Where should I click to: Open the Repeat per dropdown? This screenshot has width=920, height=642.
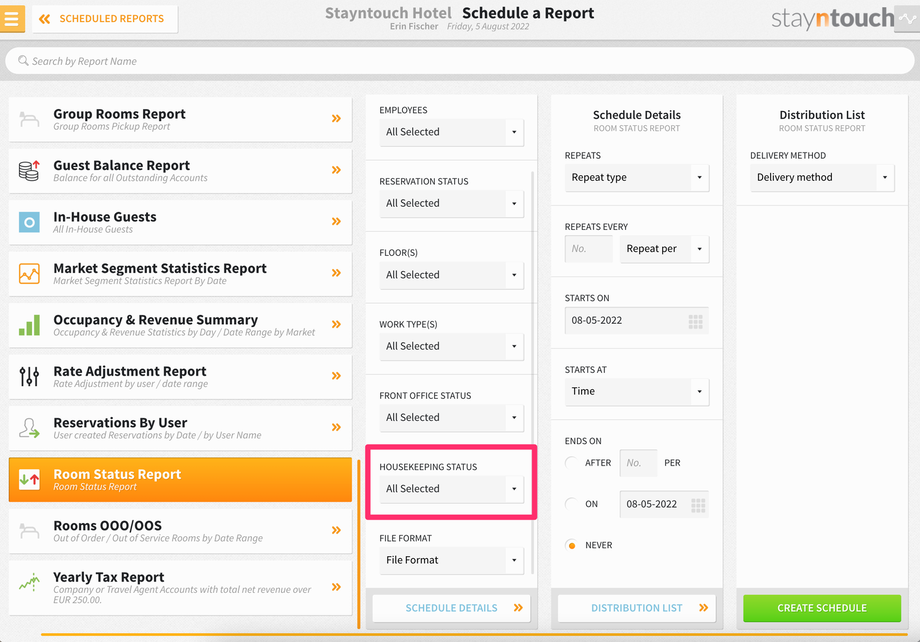click(x=664, y=249)
